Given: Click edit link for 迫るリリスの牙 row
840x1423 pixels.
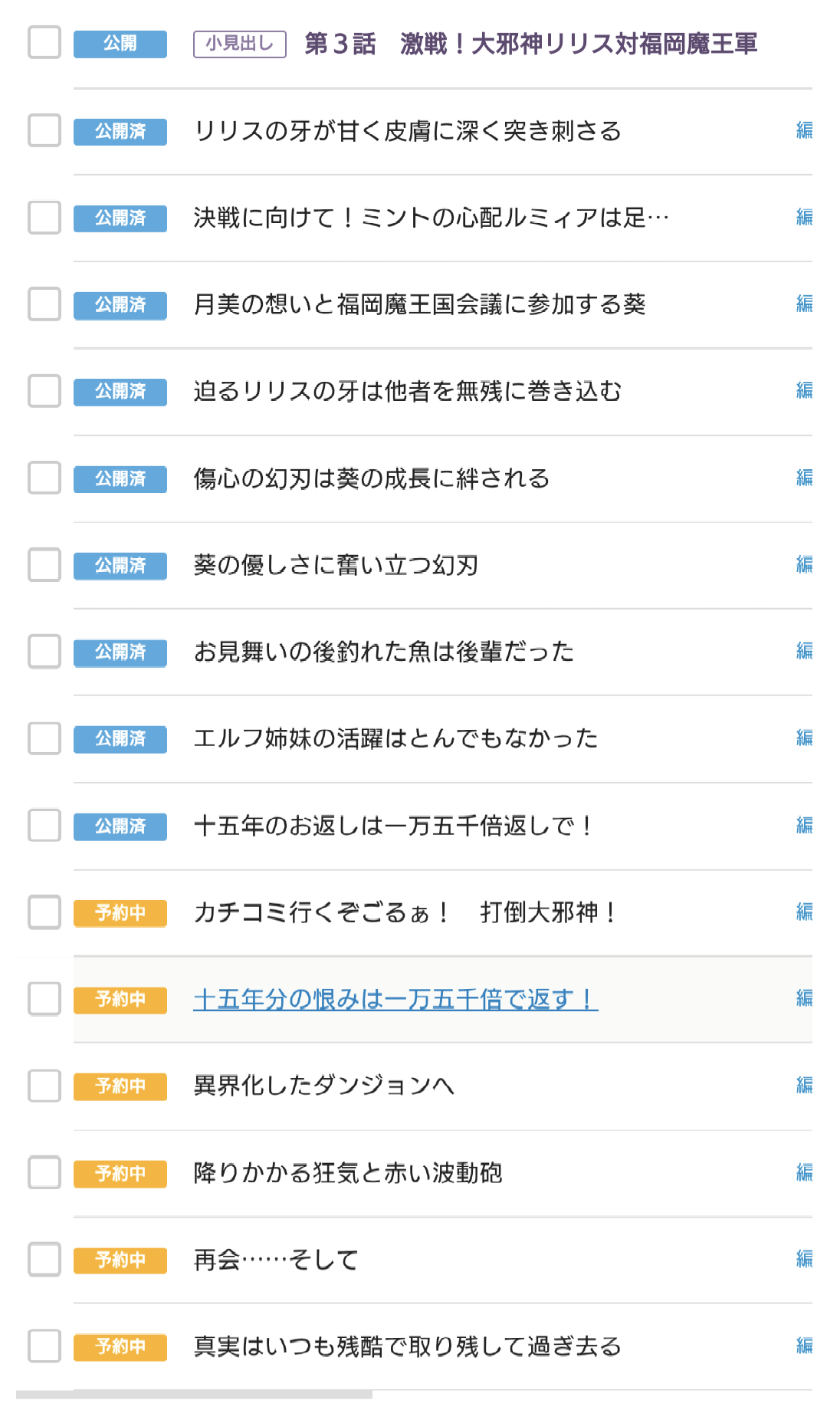Looking at the screenshot, I should [804, 391].
